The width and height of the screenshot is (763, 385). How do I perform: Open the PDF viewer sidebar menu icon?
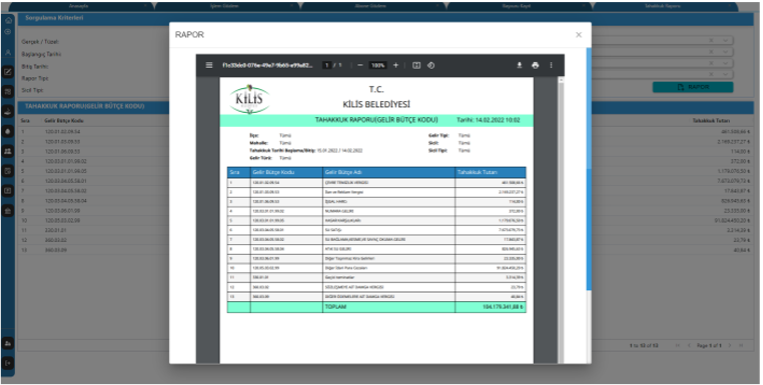click(209, 65)
